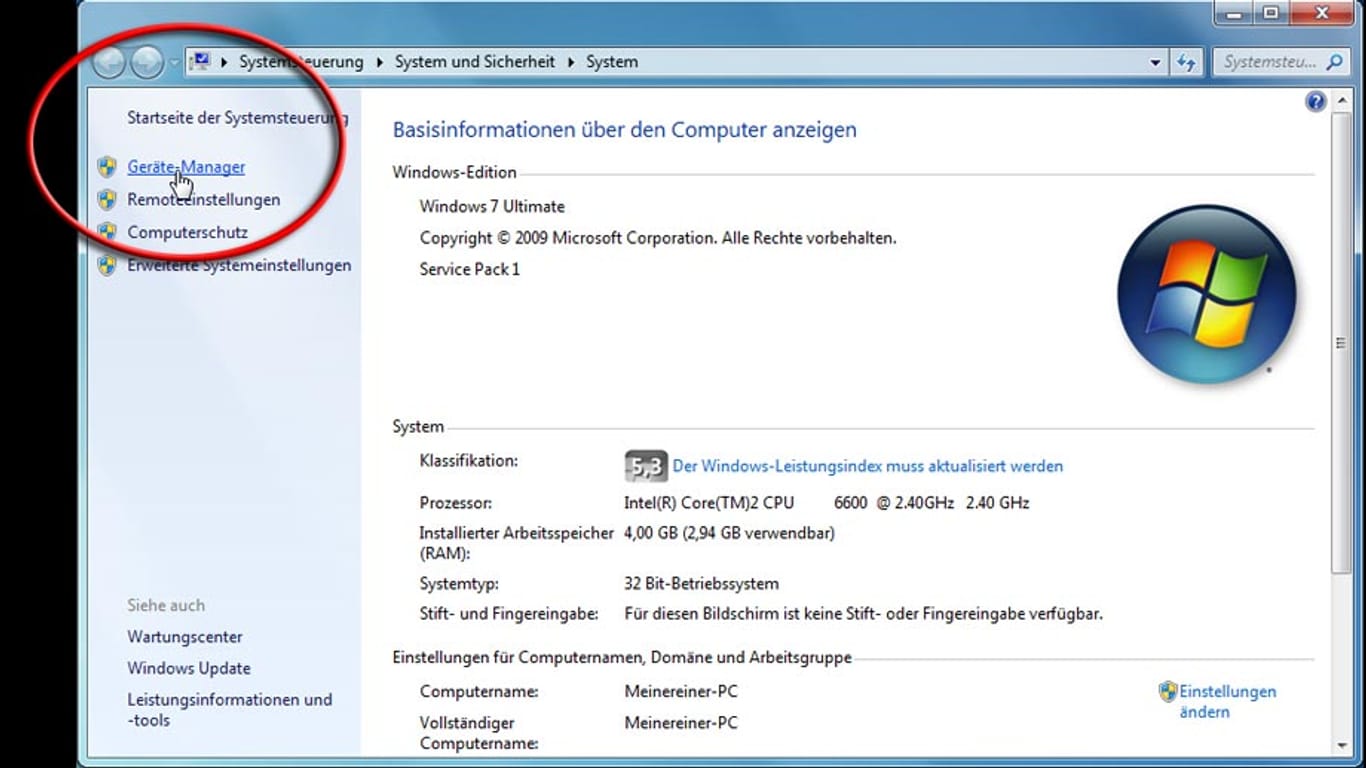This screenshot has height=768, width=1366.
Task: Click the Copyright 2009 Microsoft Corporation text
Action: (x=658, y=238)
